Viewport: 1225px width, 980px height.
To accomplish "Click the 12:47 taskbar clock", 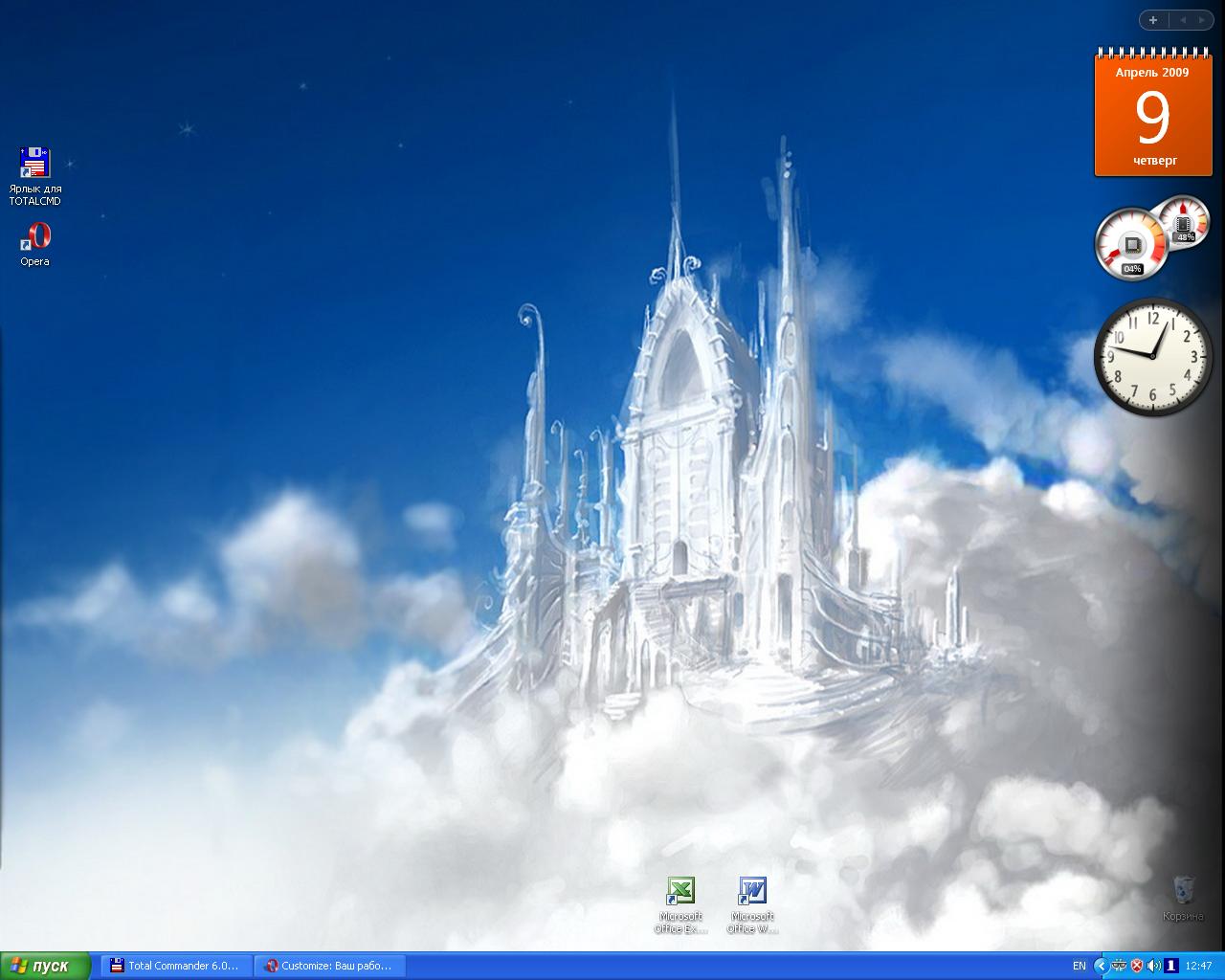I will [1198, 967].
